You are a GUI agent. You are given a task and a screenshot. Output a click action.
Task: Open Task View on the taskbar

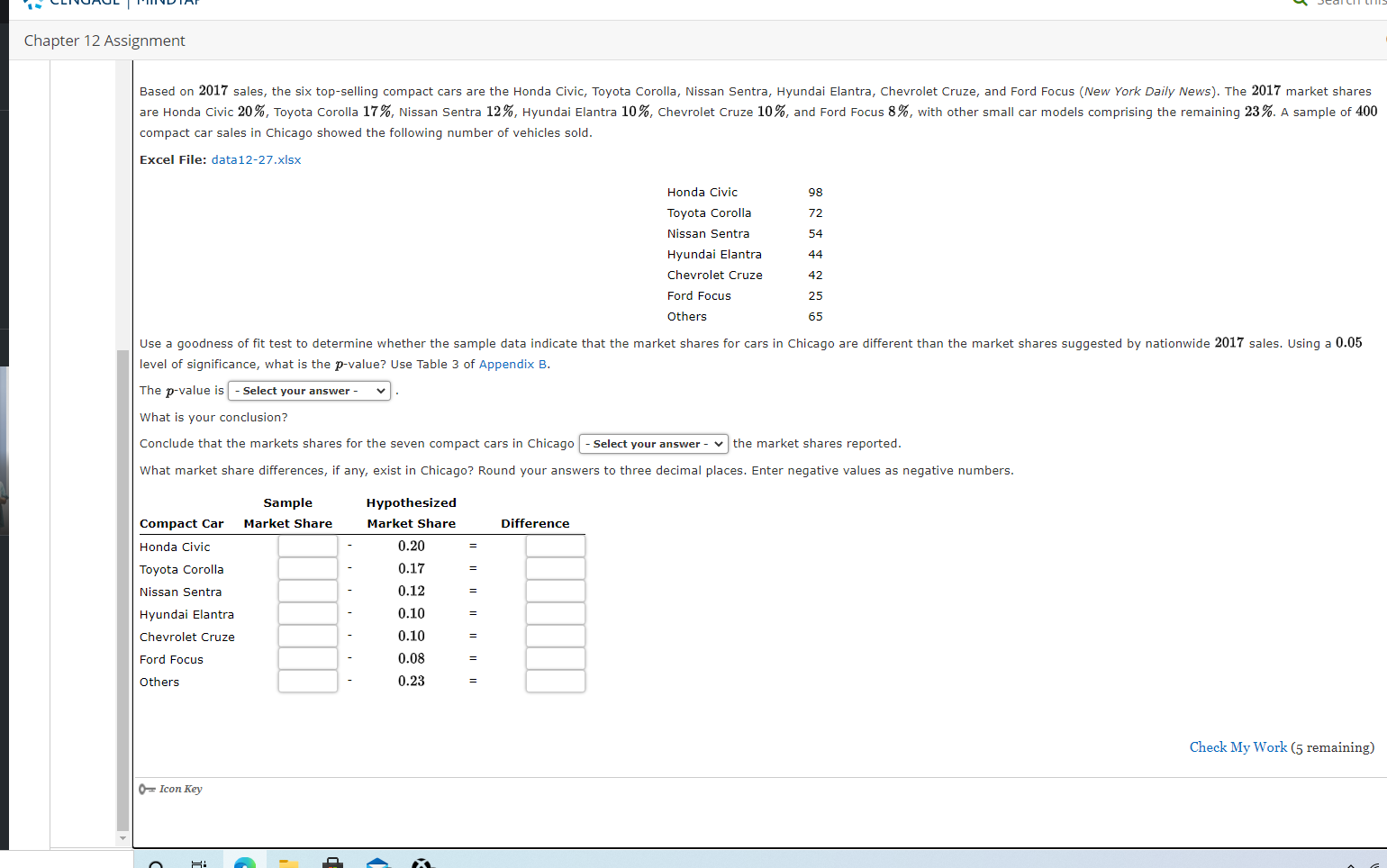point(199,863)
